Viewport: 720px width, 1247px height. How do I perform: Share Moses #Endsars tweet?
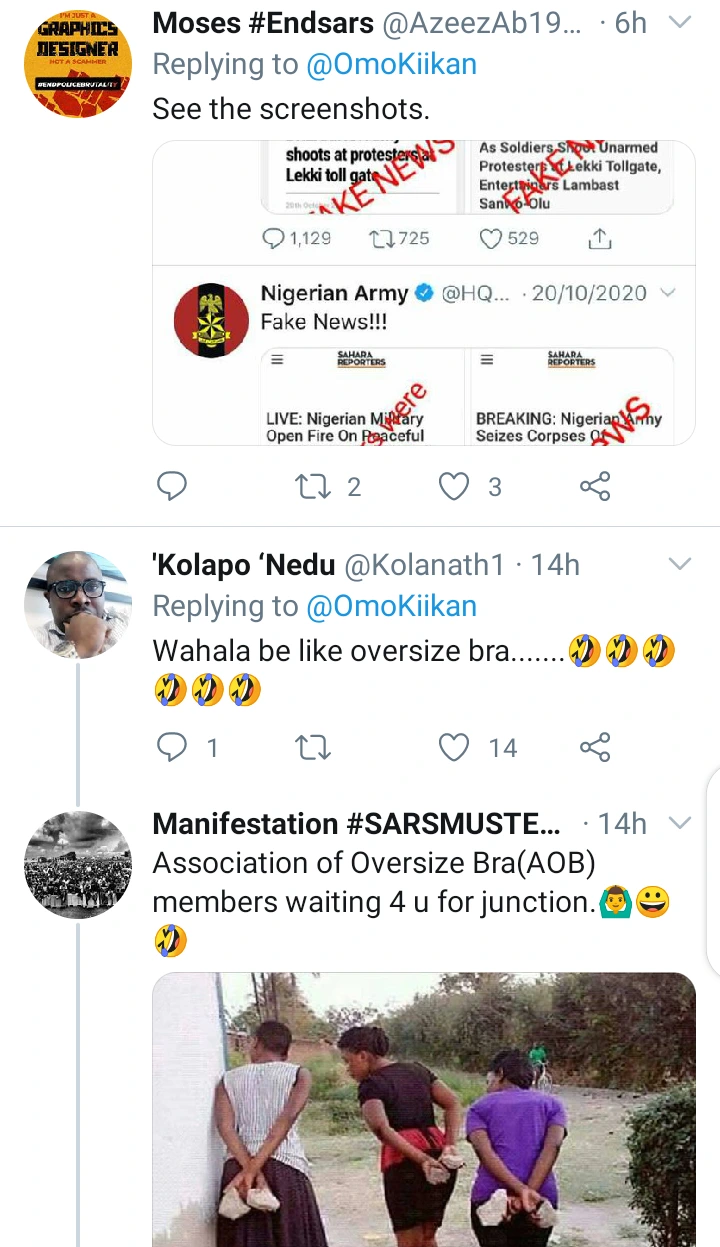[x=595, y=486]
